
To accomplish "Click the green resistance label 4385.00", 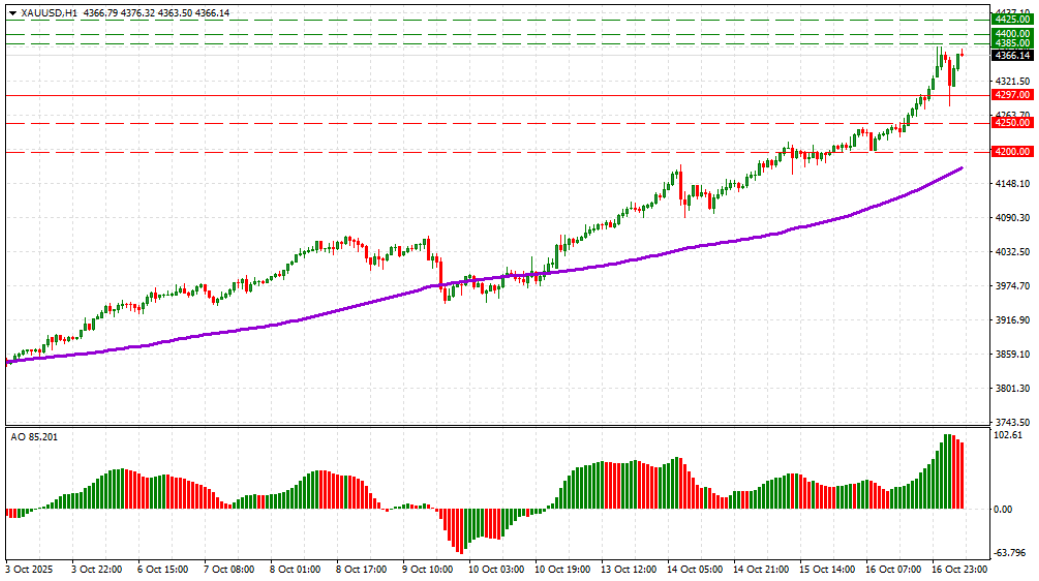I will click(x=1013, y=43).
